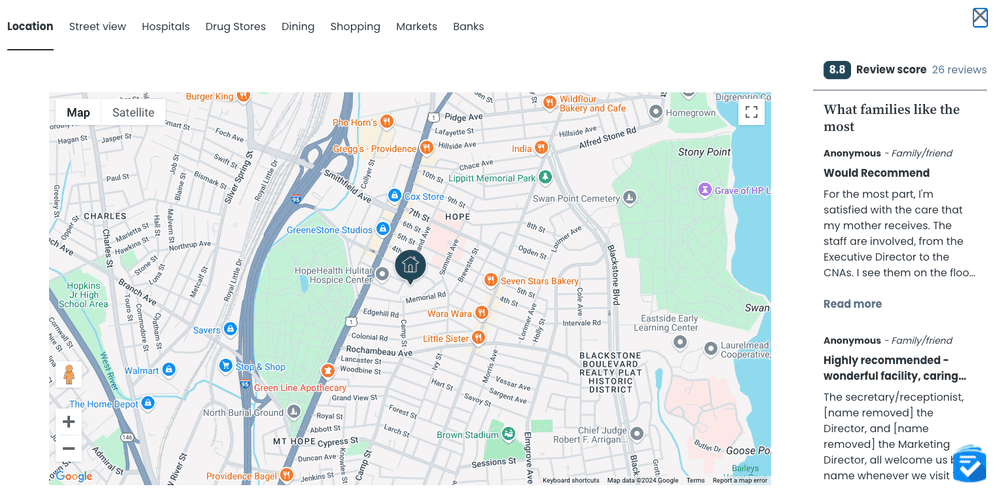Open the Shopping tab
The image size is (999, 495).
point(356,27)
